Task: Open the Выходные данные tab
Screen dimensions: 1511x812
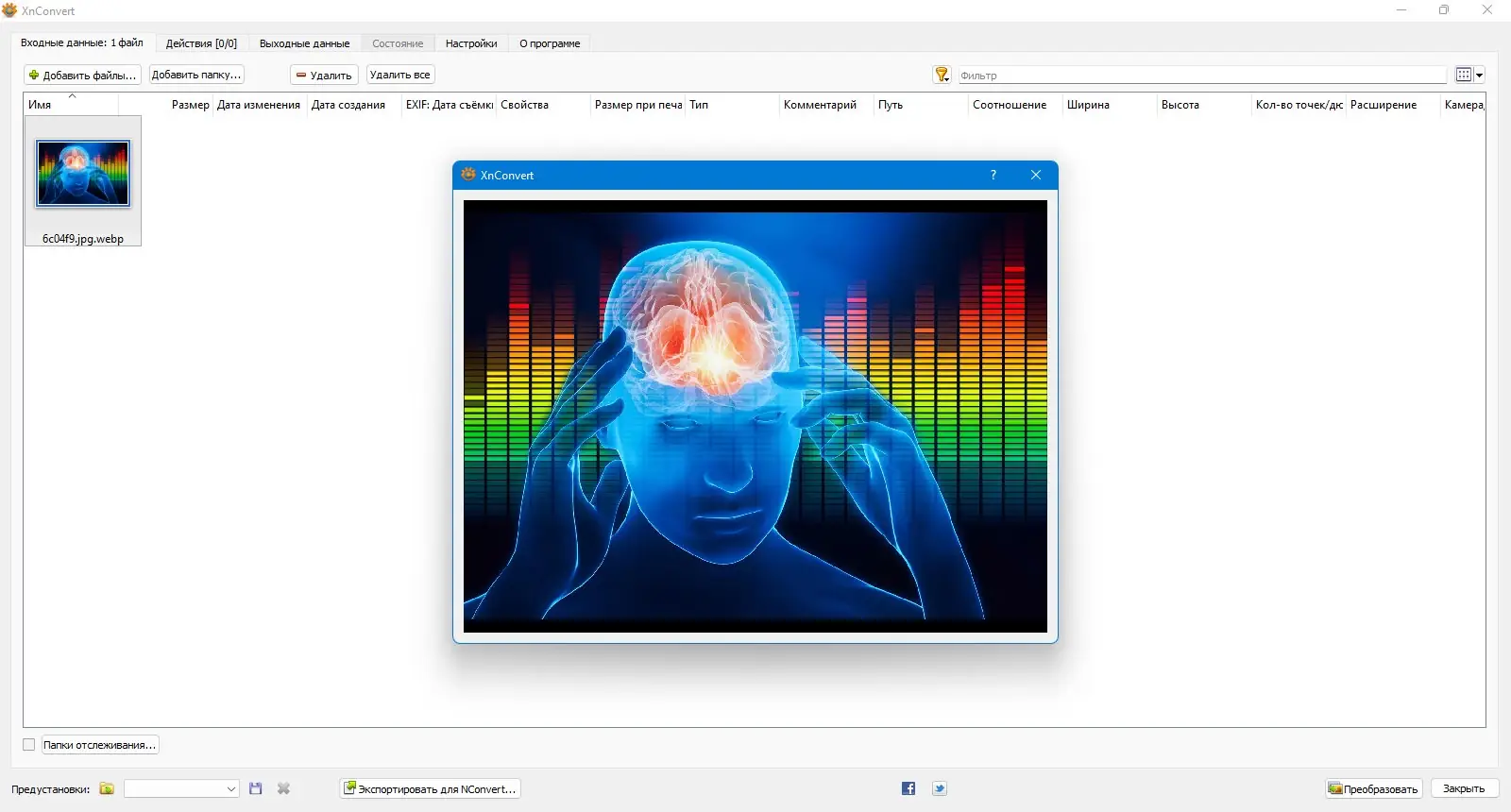Action: (304, 43)
